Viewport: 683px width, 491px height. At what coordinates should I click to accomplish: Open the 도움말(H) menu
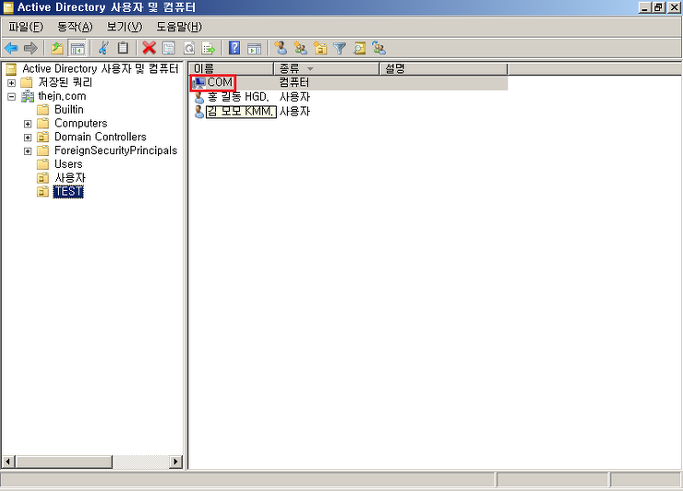click(179, 27)
